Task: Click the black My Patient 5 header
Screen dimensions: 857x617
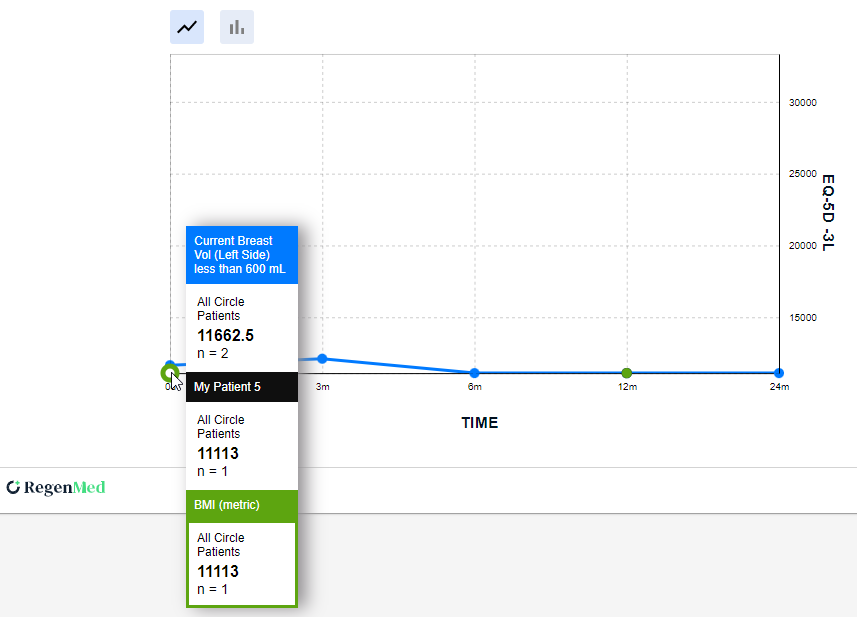Action: coord(241,387)
